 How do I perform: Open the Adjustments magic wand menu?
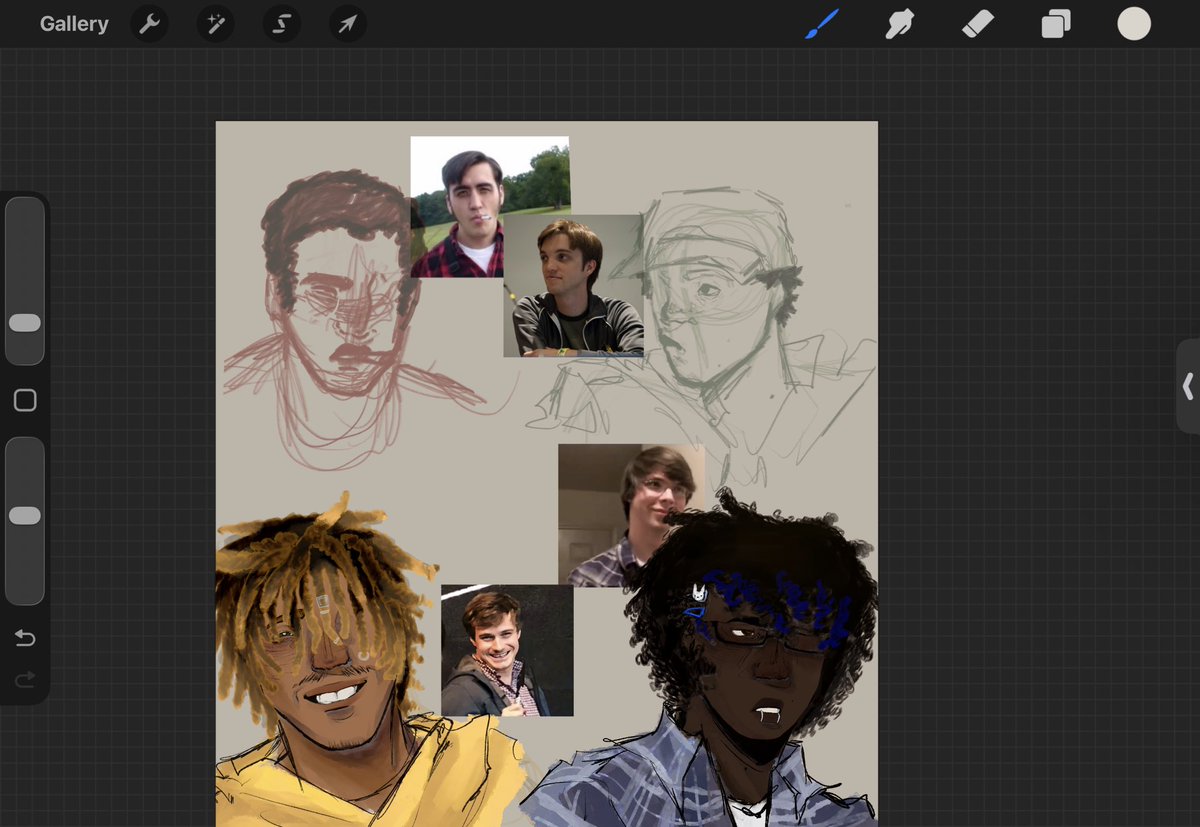[215, 24]
